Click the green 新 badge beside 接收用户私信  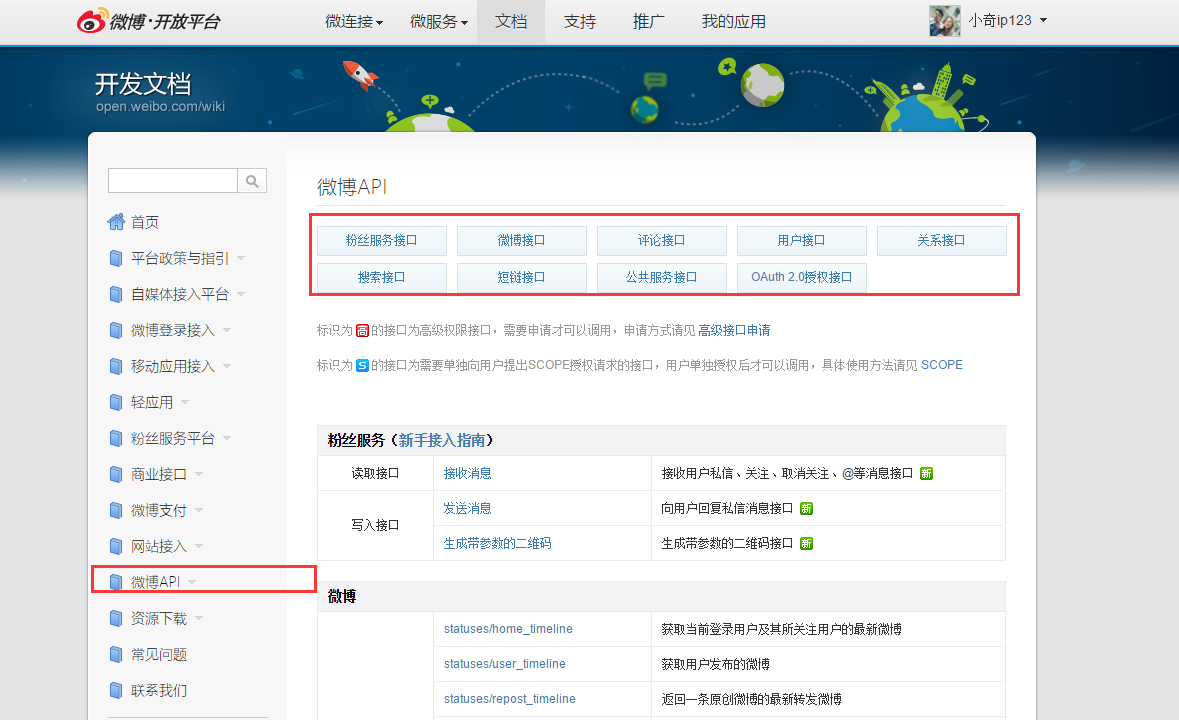926,473
